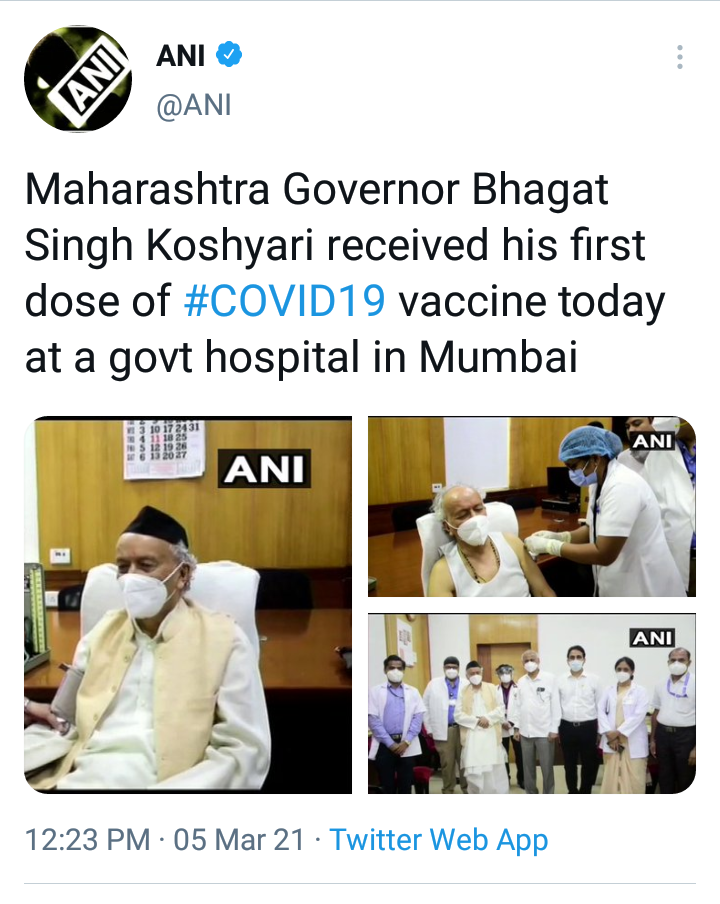The width and height of the screenshot is (720, 904).
Task: Click the 12:23 PM tweet timestamp
Action: click(88, 839)
